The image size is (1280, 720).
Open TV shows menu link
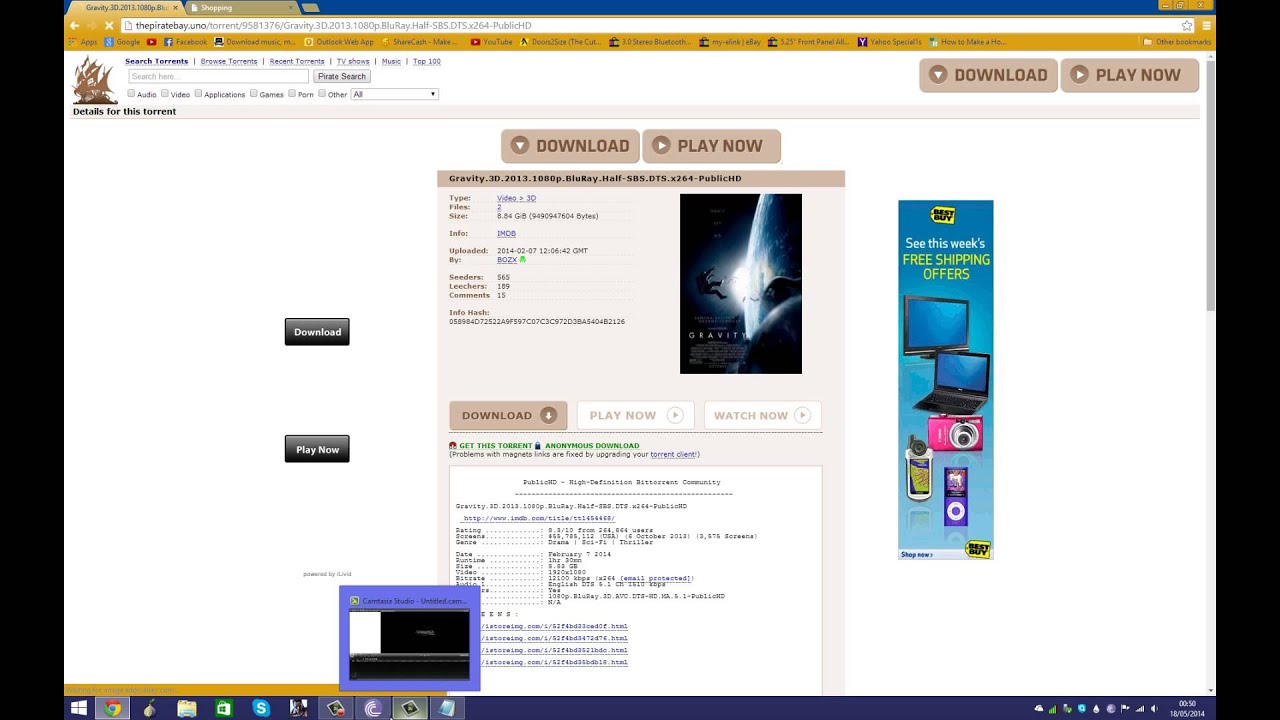pos(353,61)
